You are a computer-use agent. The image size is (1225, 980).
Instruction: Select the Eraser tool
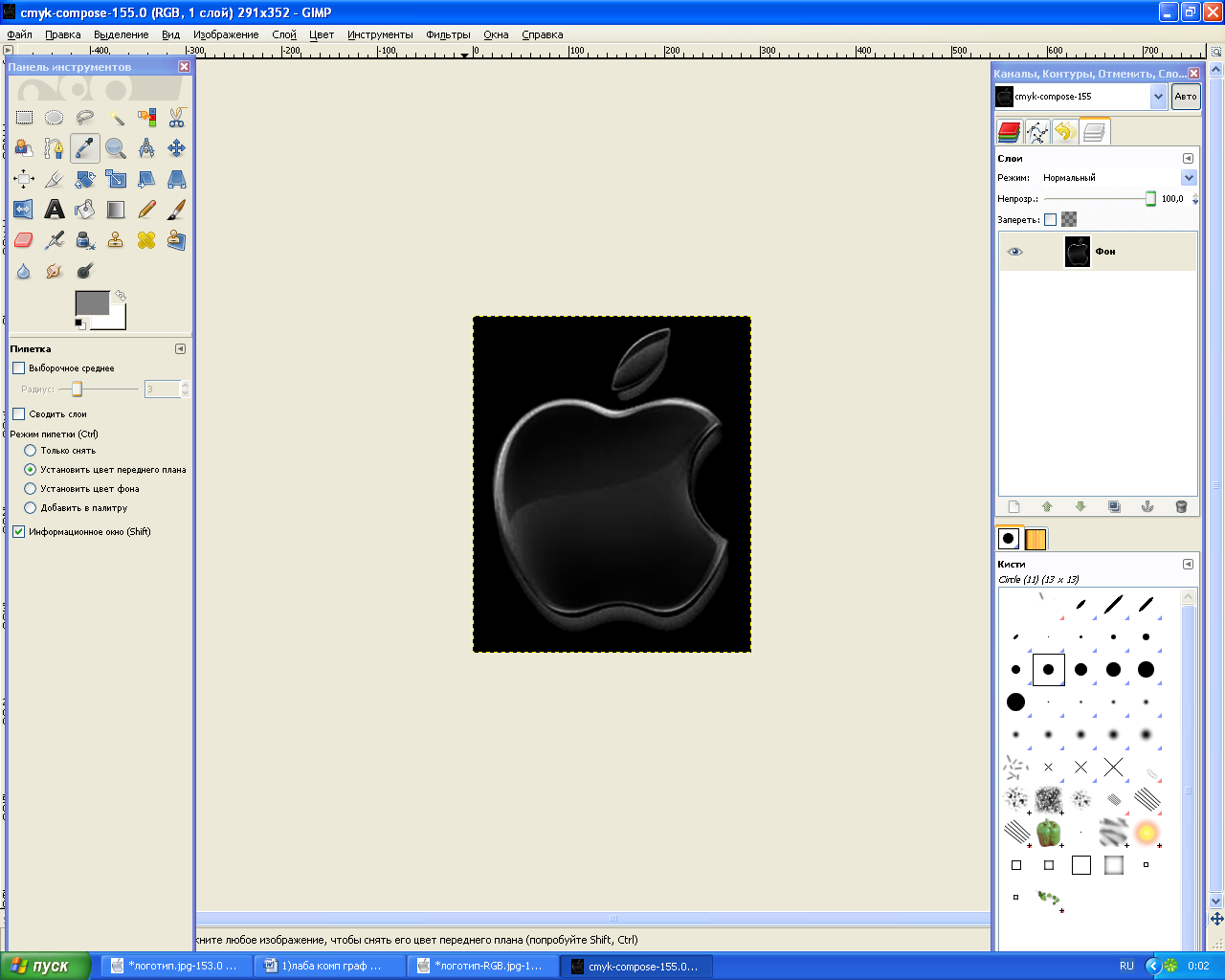24,240
